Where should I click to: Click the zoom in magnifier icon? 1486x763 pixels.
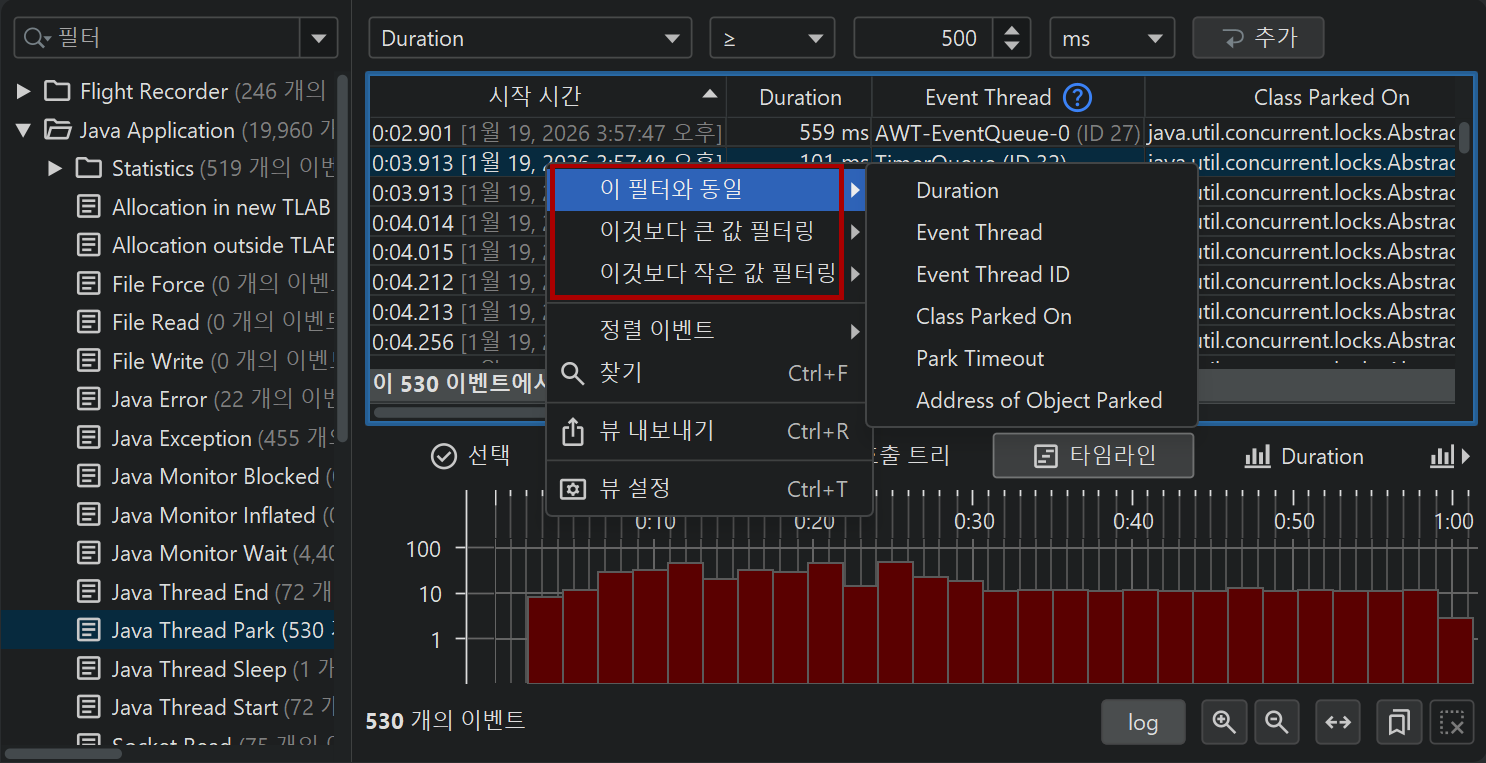coord(1223,721)
